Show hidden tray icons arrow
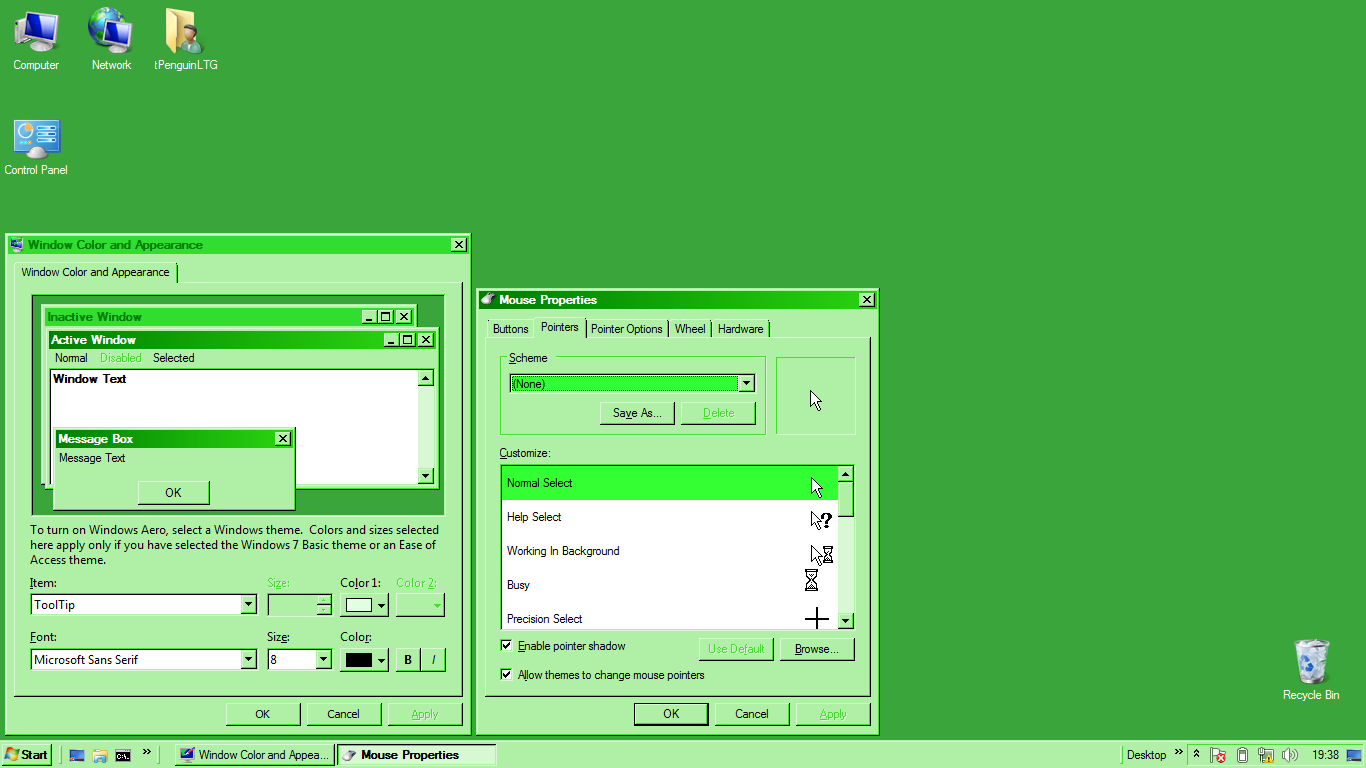This screenshot has width=1366, height=768. coord(1196,754)
